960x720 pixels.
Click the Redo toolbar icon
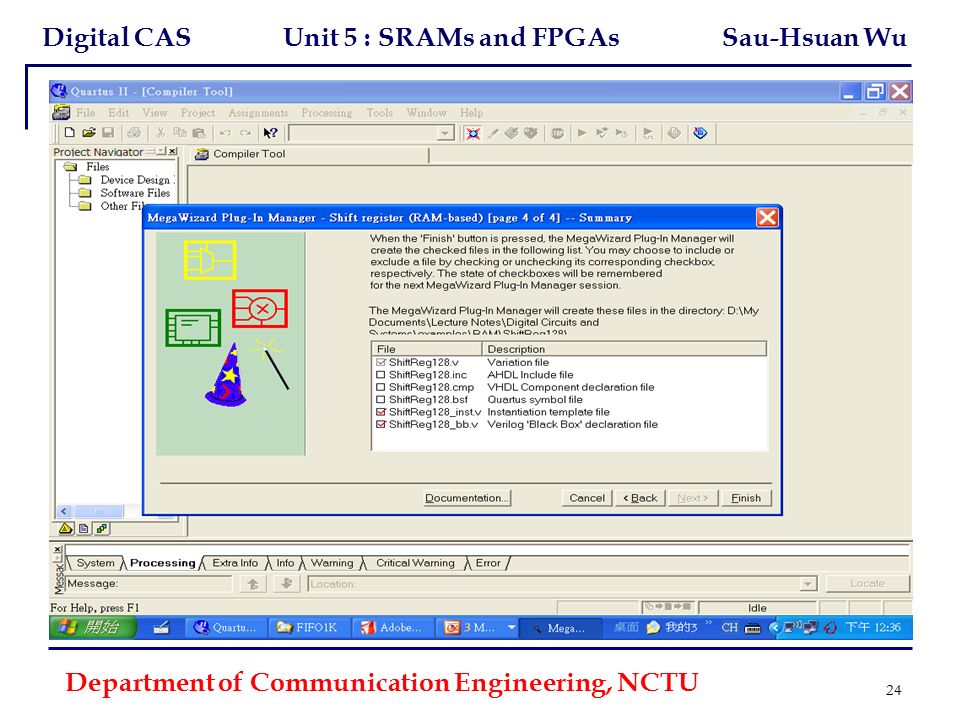pyautogui.click(x=245, y=133)
